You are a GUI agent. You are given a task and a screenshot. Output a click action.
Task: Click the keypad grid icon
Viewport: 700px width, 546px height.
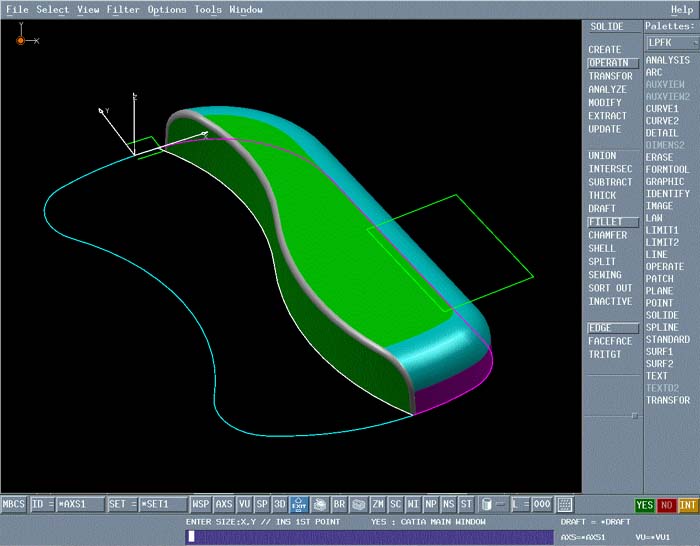[x=565, y=505]
